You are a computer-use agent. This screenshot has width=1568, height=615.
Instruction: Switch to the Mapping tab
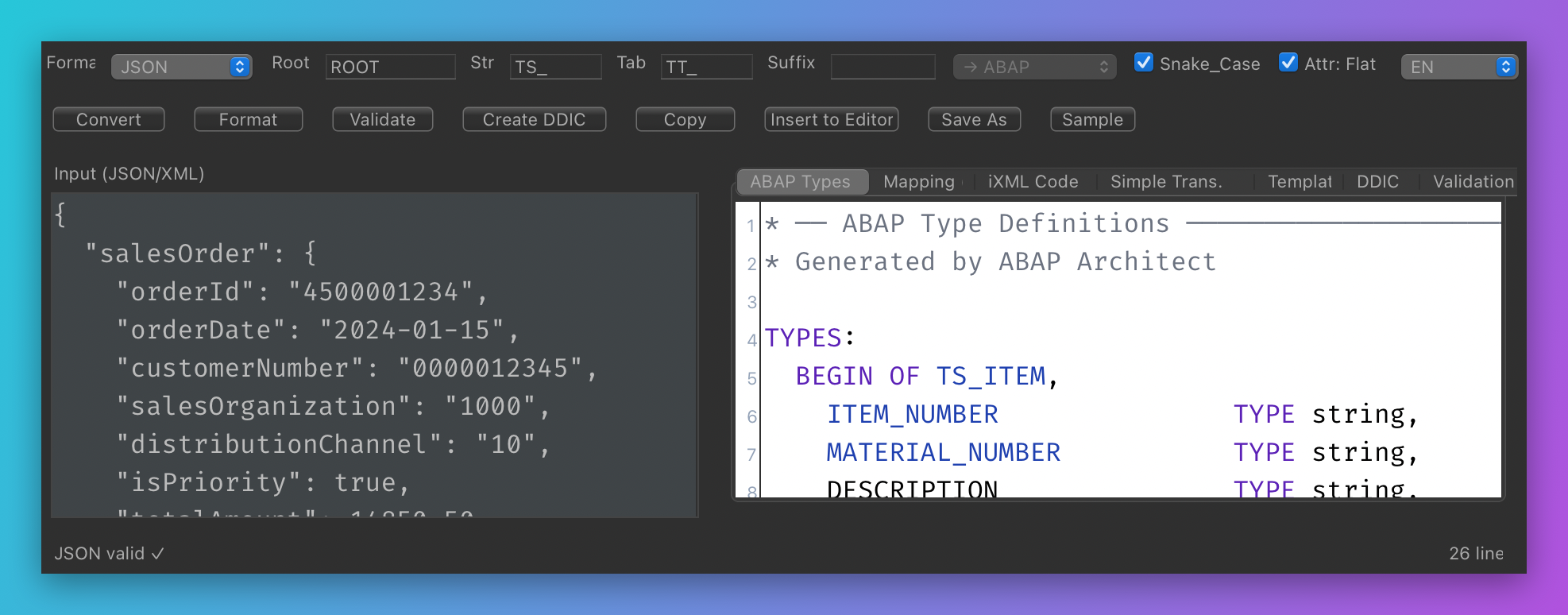pos(919,182)
